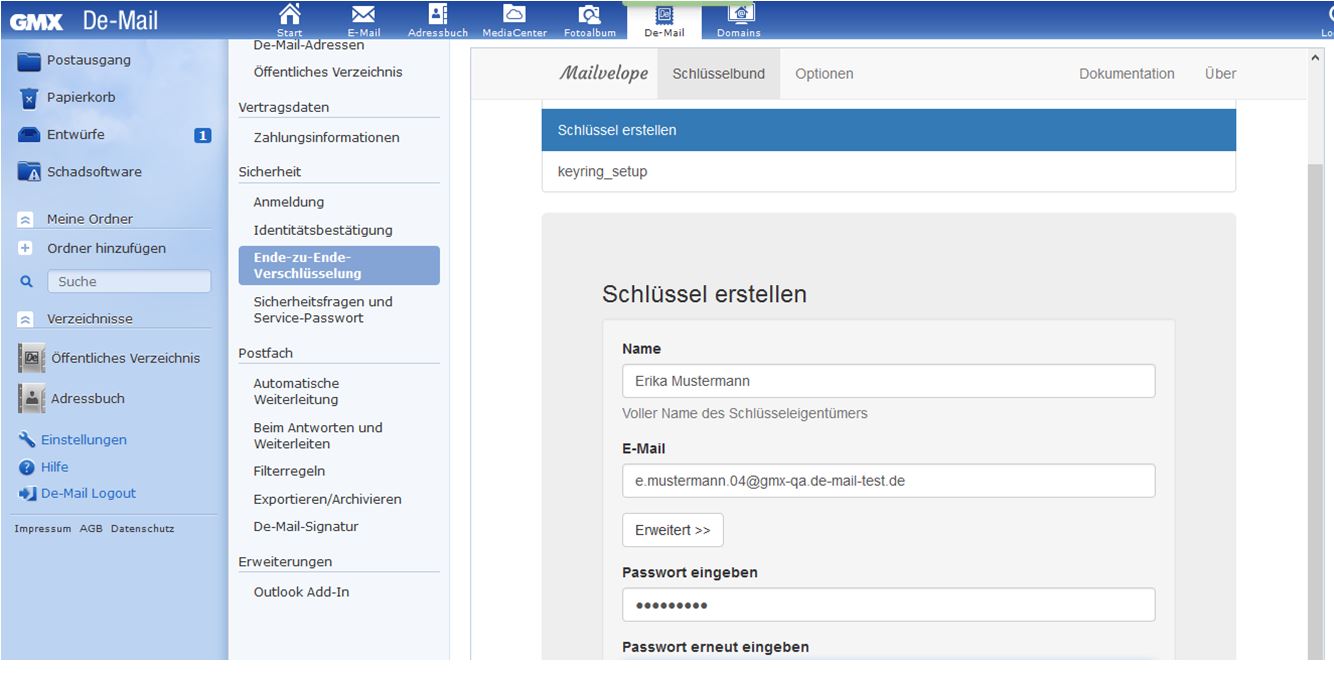The width and height of the screenshot is (1334, 678).
Task: Open De-Mail-Adressen settings entry
Action: (309, 45)
